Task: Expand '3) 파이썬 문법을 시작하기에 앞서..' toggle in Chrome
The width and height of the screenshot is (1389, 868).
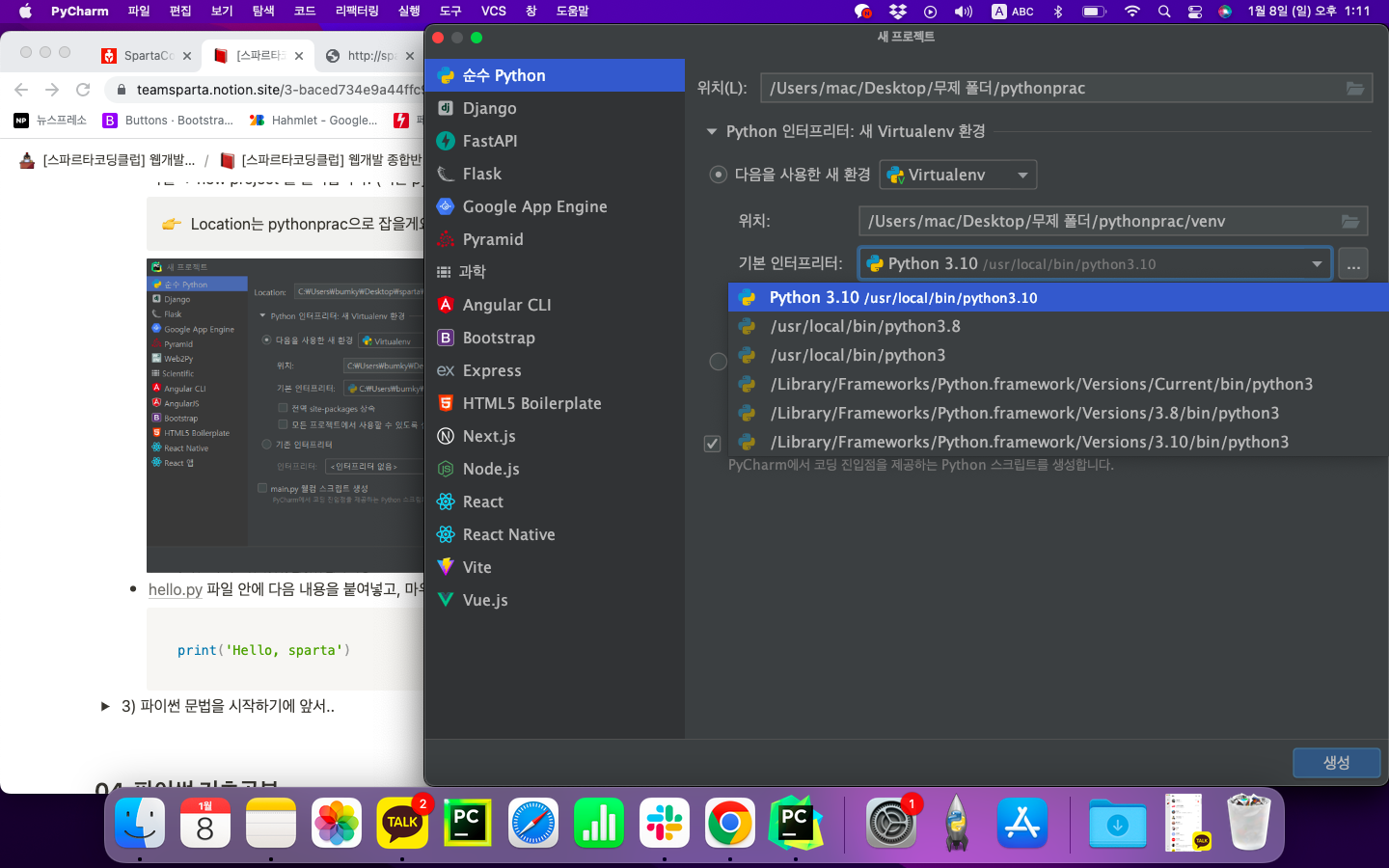Action: [105, 706]
